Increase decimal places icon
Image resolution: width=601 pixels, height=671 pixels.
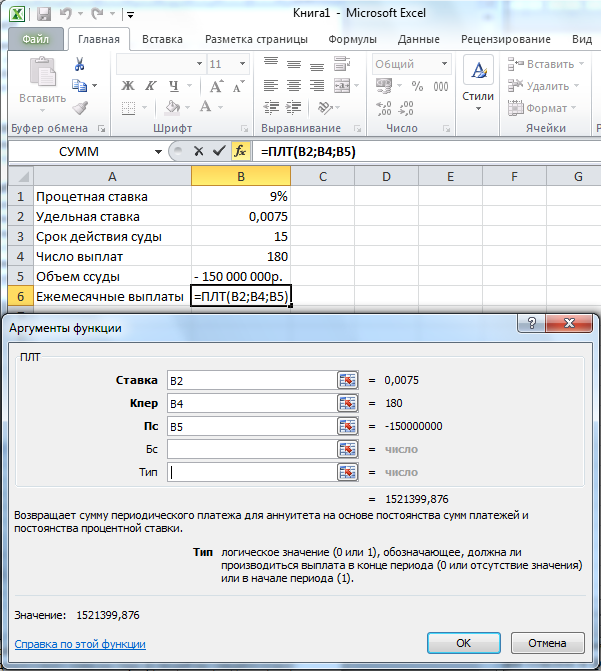tap(384, 108)
